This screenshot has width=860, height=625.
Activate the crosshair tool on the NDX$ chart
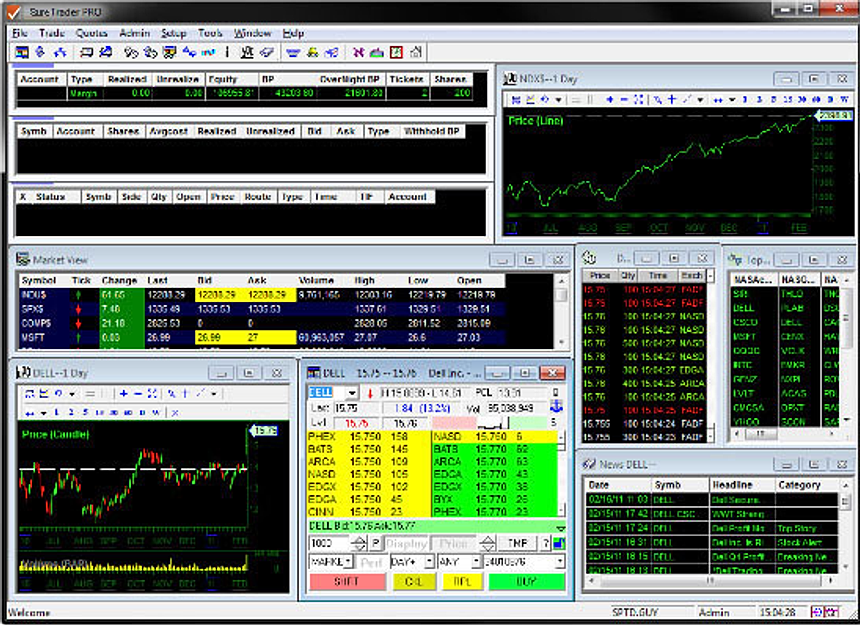click(x=672, y=99)
